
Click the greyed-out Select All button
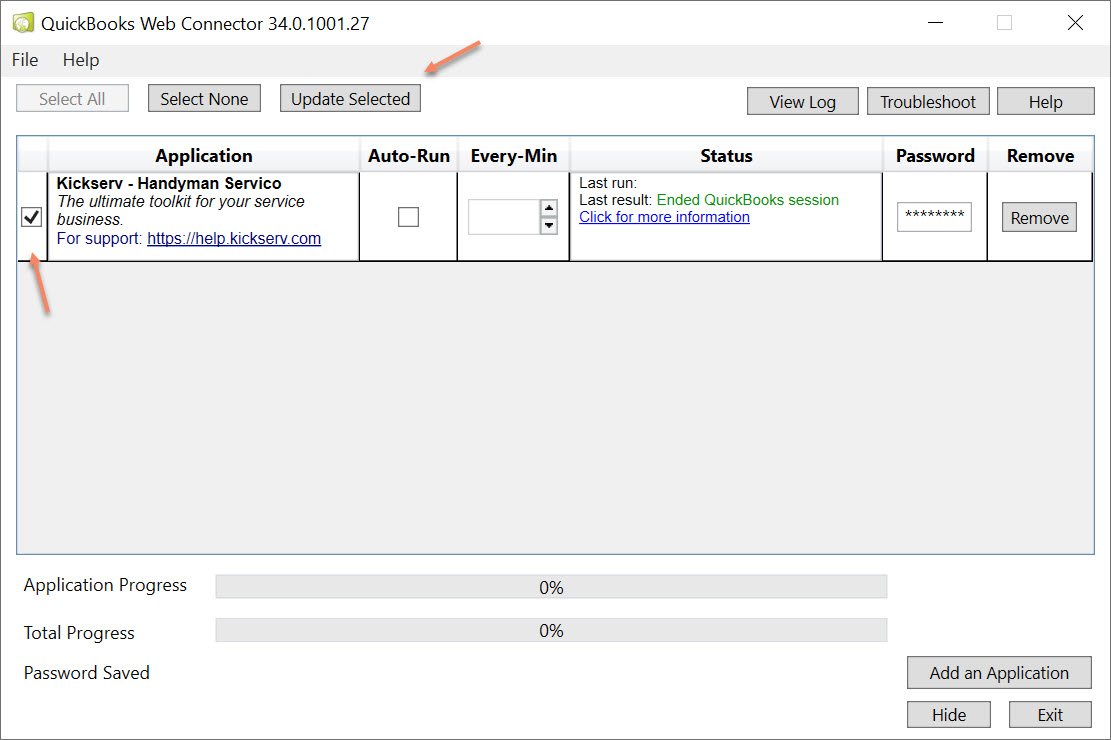pyautogui.click(x=72, y=99)
